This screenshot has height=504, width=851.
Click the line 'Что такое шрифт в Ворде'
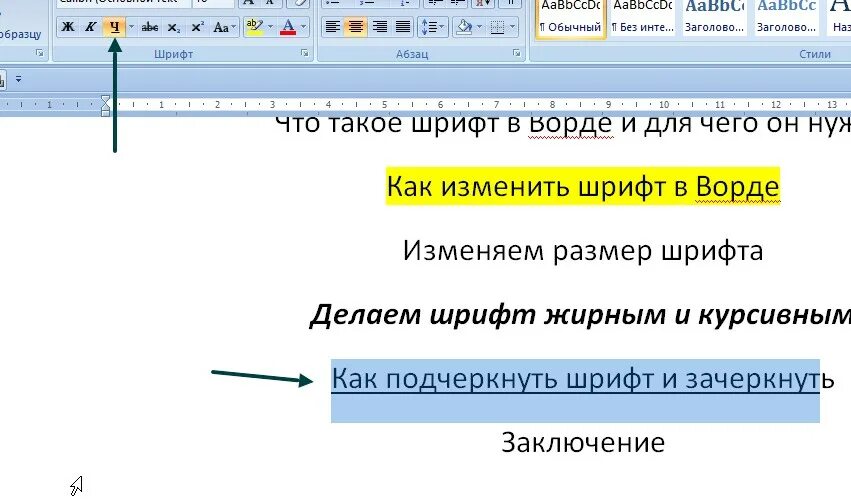pos(562,125)
